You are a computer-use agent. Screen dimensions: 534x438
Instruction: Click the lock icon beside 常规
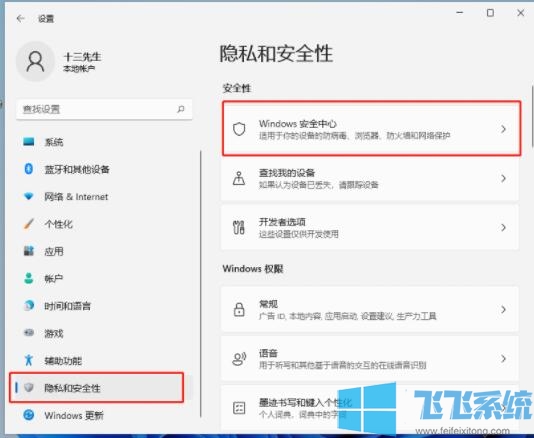click(239, 309)
